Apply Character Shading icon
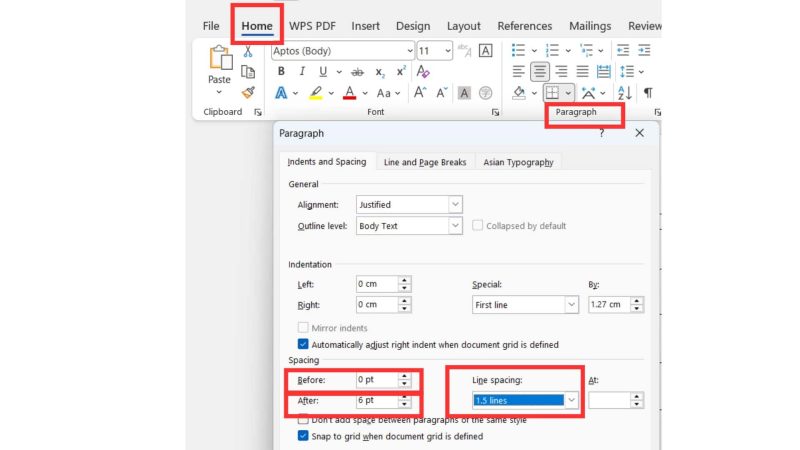The width and height of the screenshot is (800, 450). pos(464,93)
